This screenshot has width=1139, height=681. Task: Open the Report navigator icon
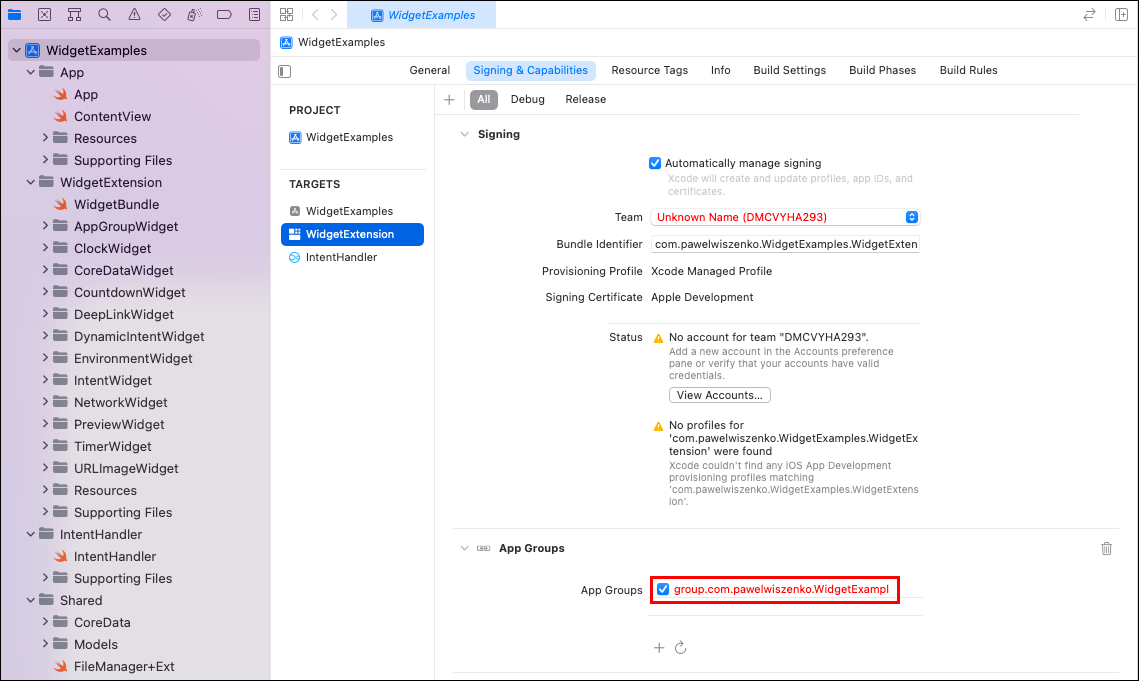click(254, 15)
